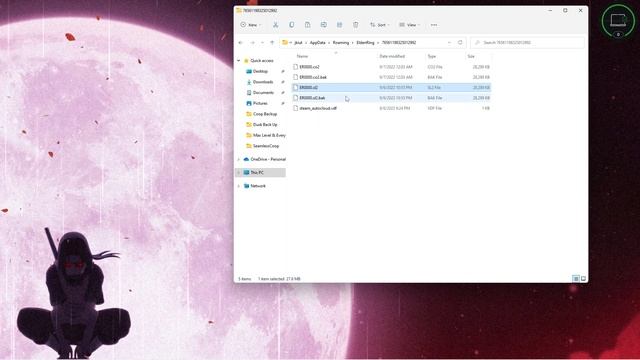640x360 pixels.
Task: Click the file icon of steam_autocloud.vdf
Action: (295, 108)
